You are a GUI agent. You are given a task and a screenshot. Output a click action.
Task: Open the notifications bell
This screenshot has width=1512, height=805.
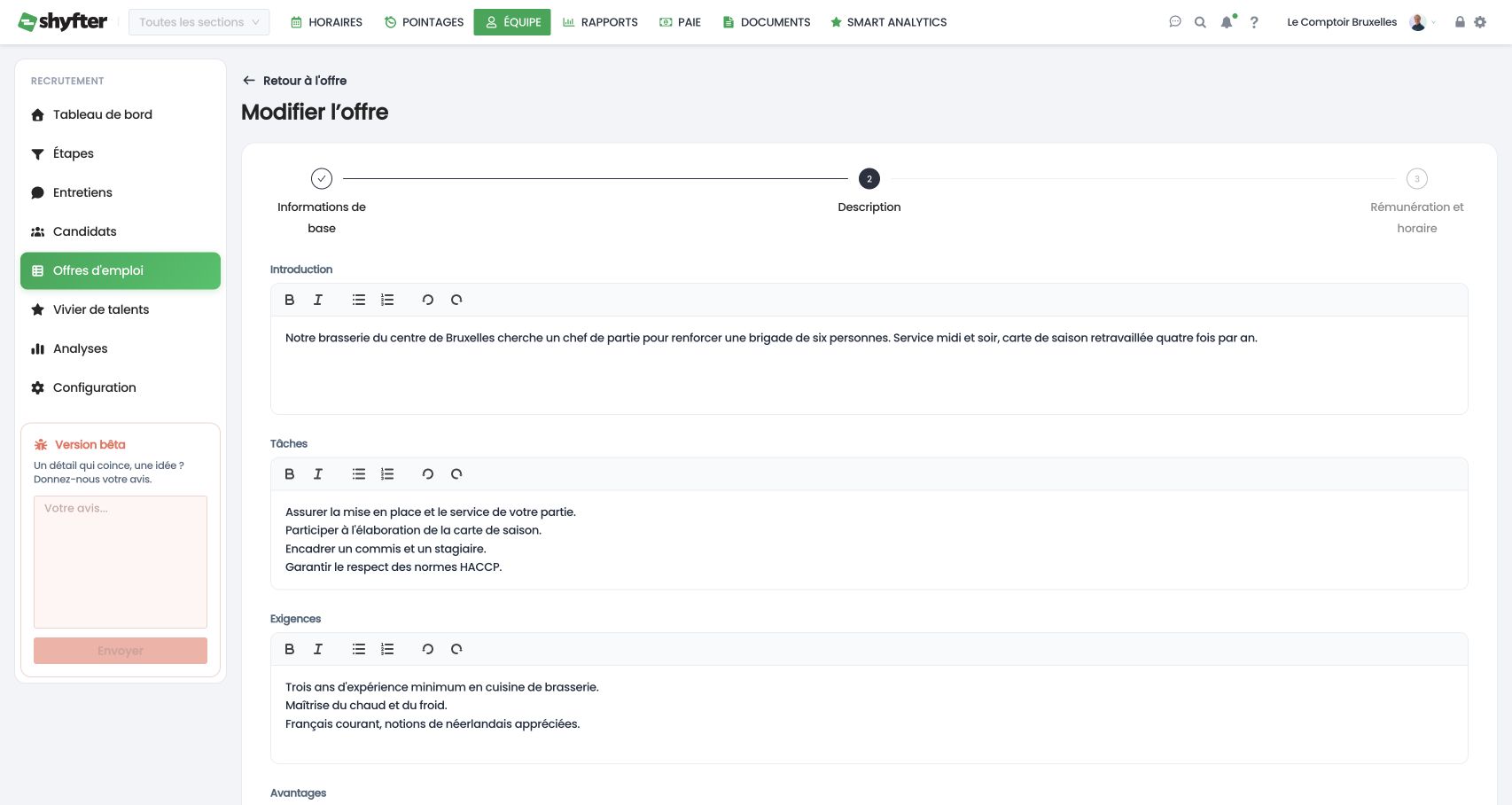pyautogui.click(x=1227, y=22)
